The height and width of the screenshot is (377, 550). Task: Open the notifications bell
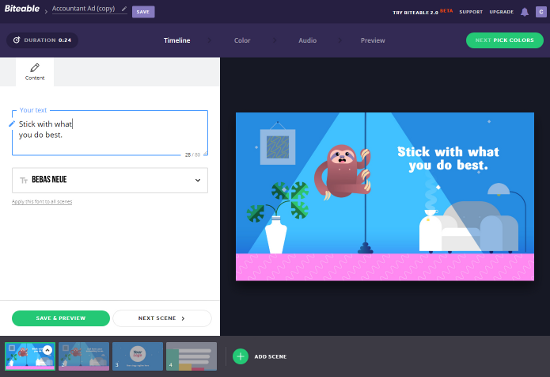pos(524,12)
